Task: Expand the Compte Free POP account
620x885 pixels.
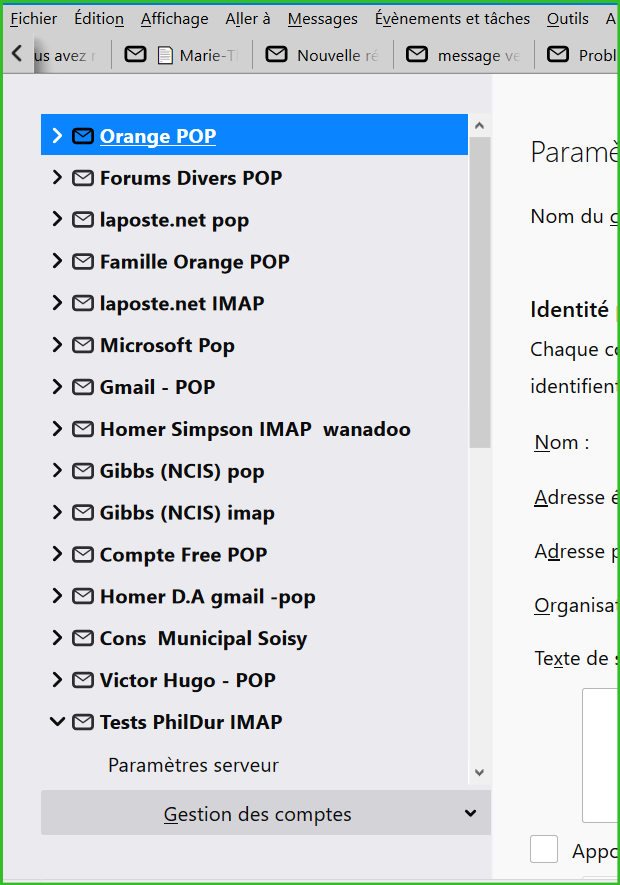Action: [x=57, y=554]
